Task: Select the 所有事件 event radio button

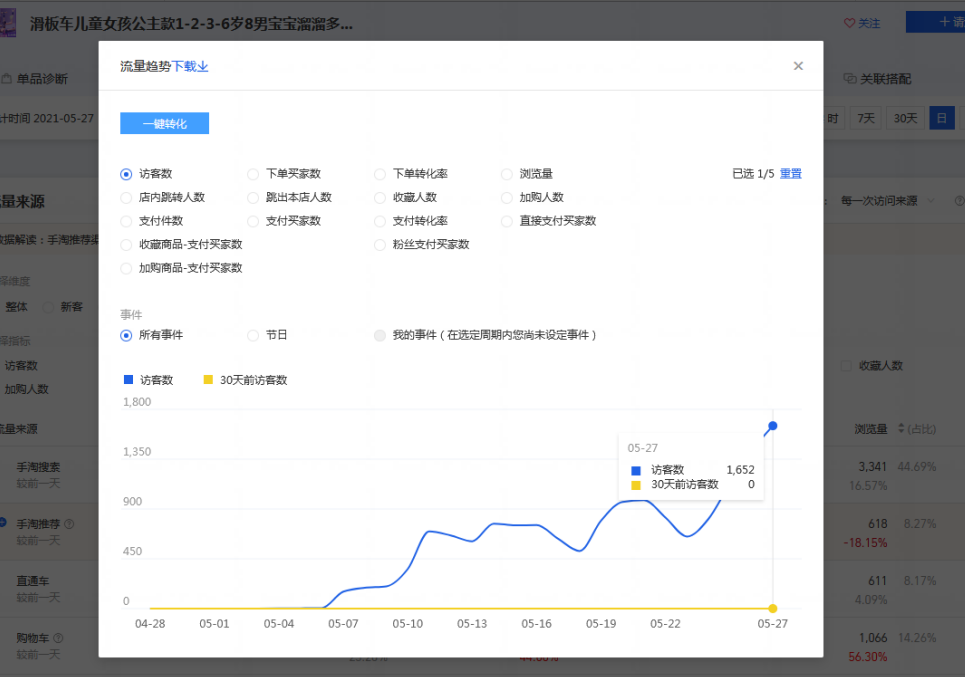Action: 126,335
